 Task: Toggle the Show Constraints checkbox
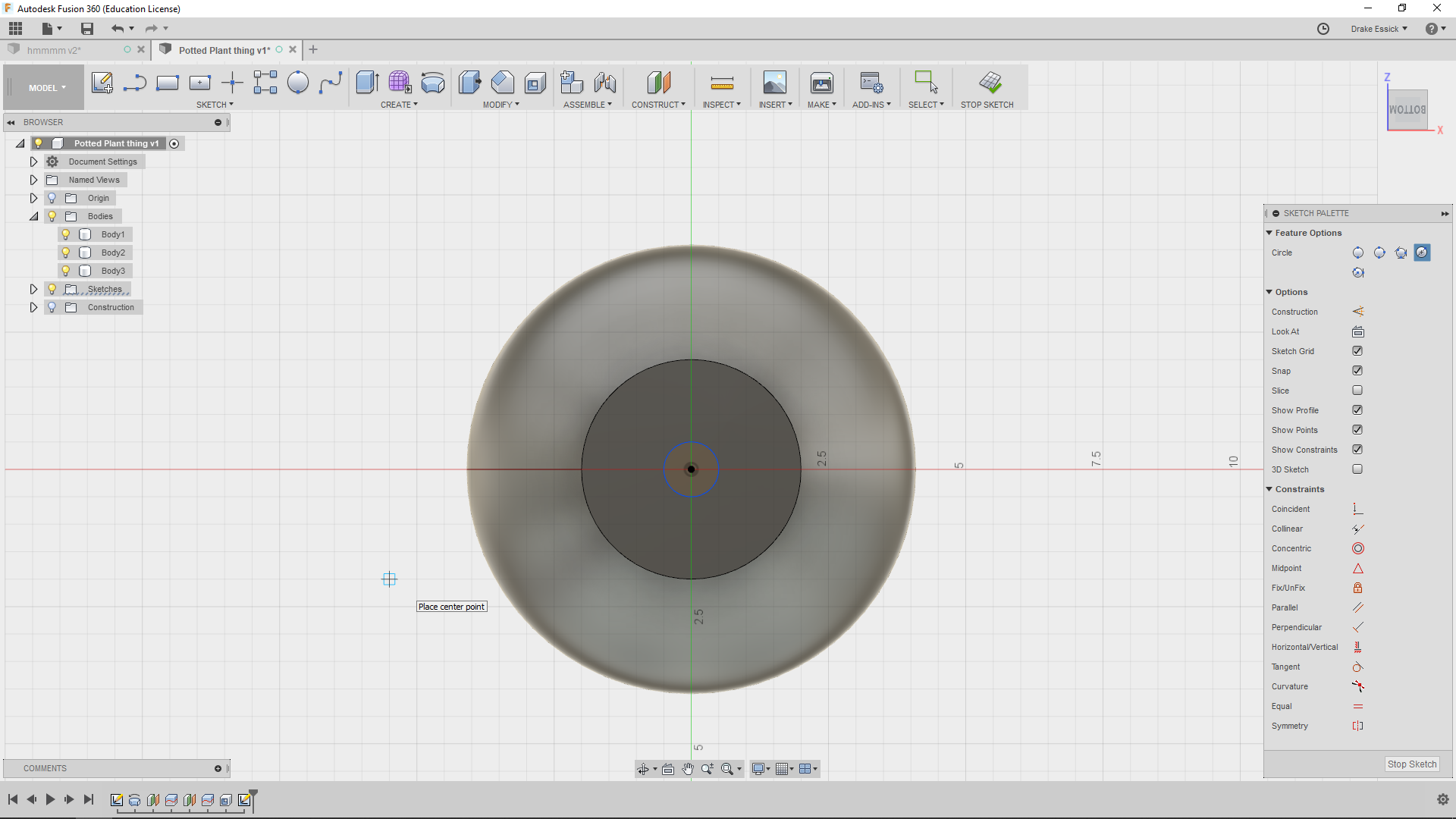(1357, 450)
